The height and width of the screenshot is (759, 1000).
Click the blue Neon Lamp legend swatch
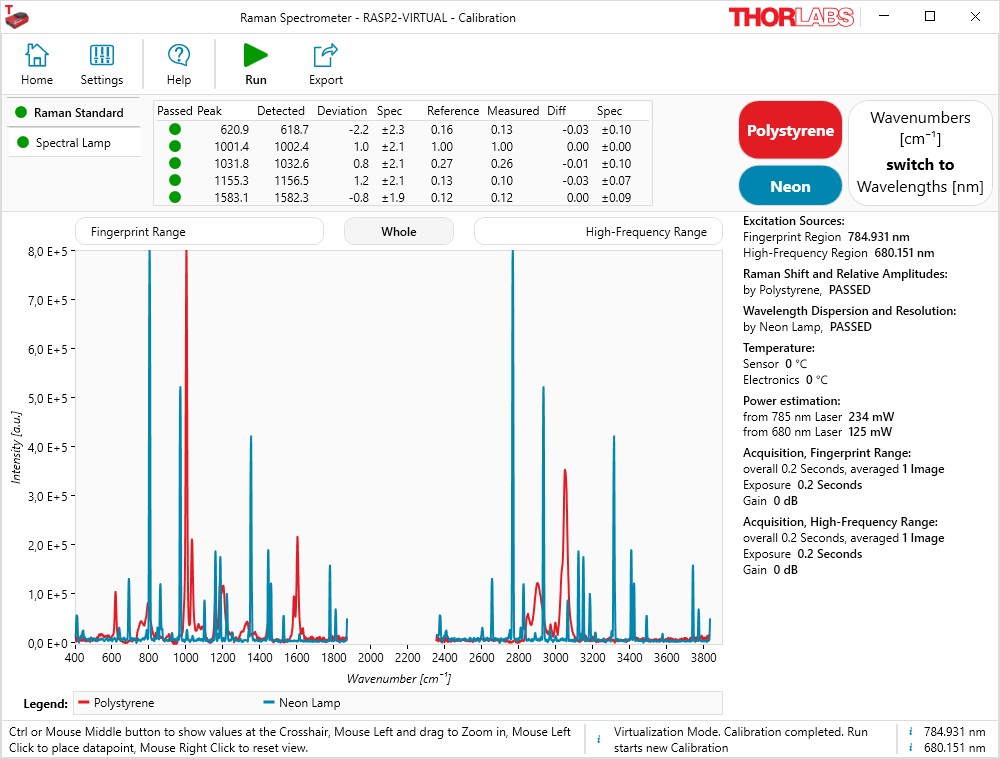pyautogui.click(x=268, y=703)
